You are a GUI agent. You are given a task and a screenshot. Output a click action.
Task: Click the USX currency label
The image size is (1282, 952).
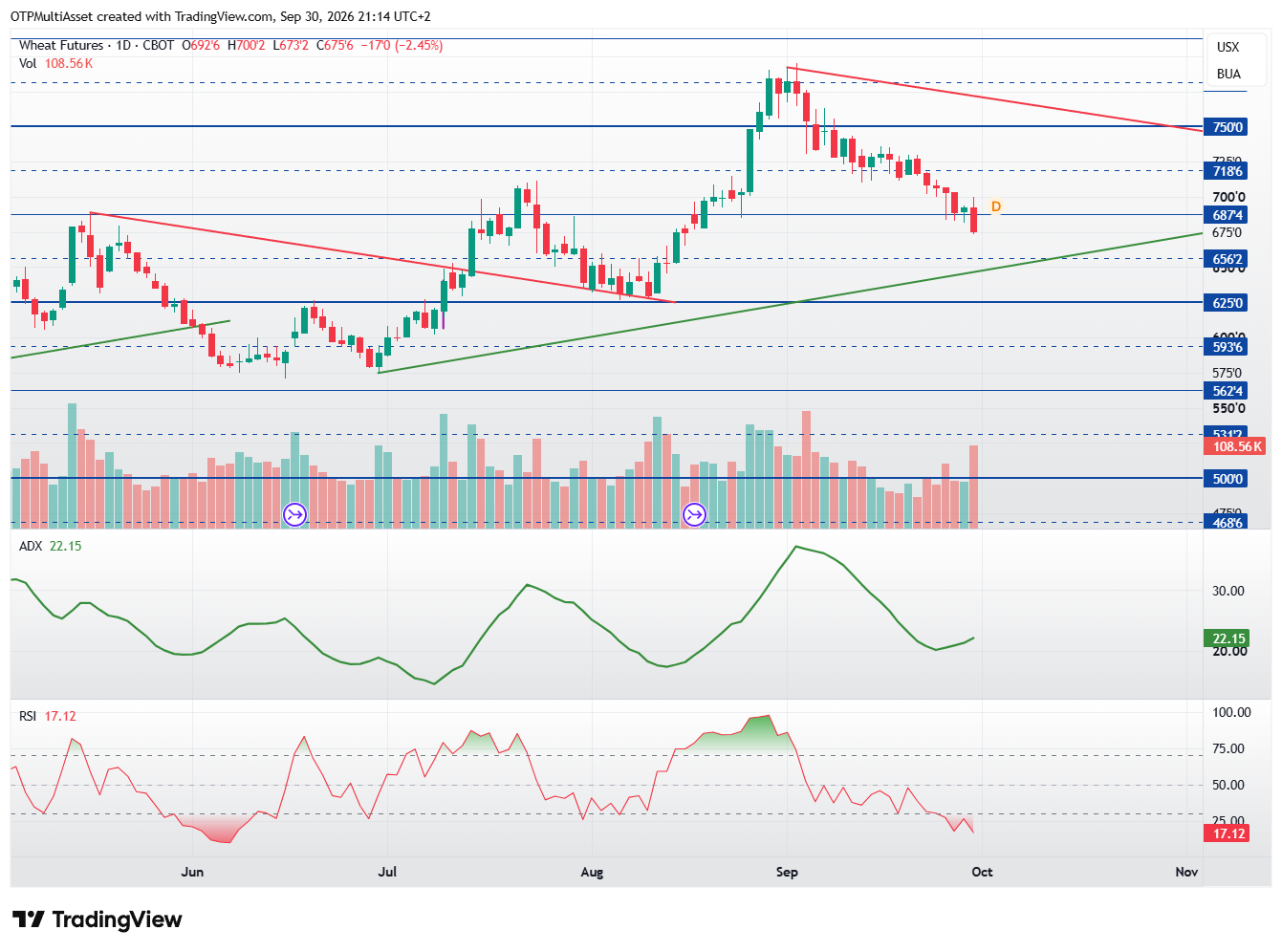point(1228,47)
